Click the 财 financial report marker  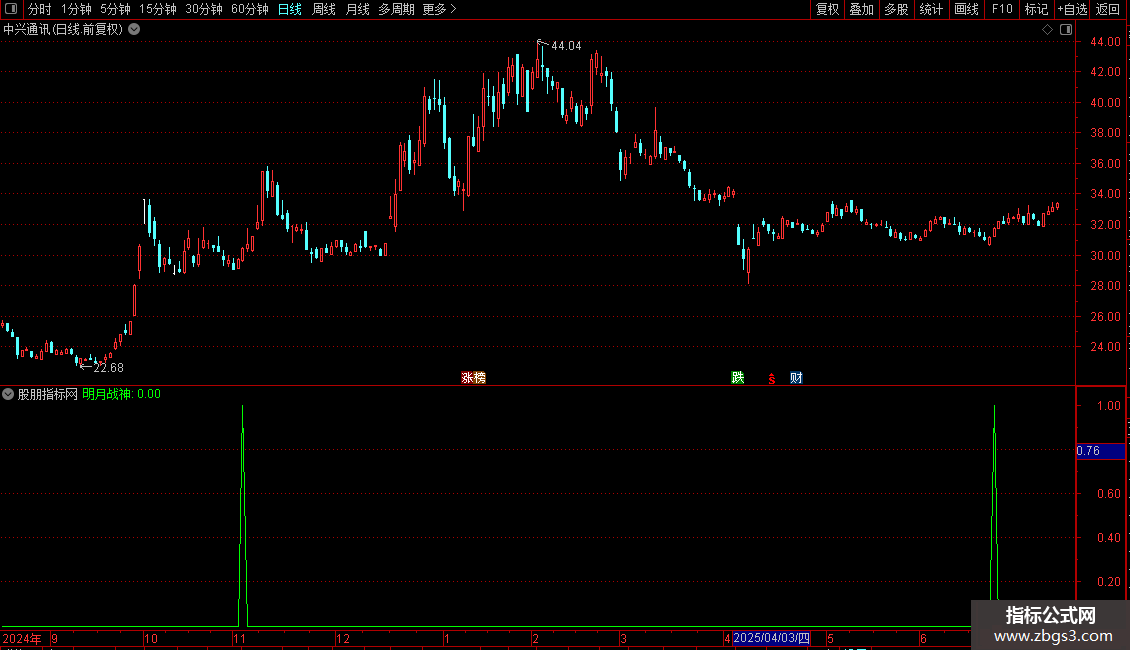point(796,378)
